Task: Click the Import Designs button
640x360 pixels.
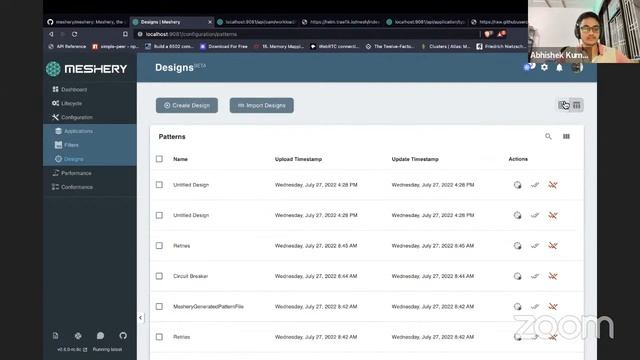Action: 262,105
